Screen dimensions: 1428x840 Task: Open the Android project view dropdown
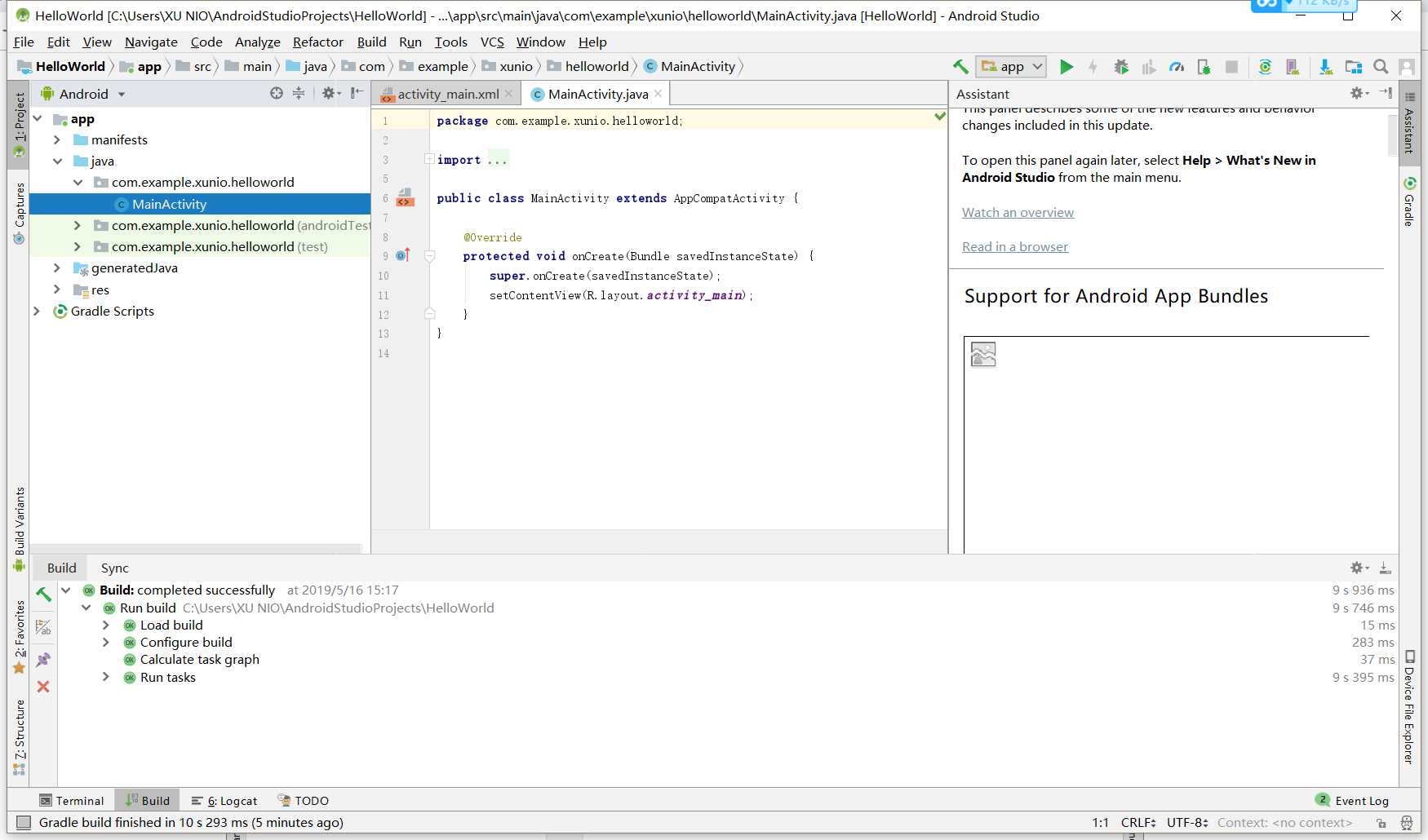[x=84, y=94]
